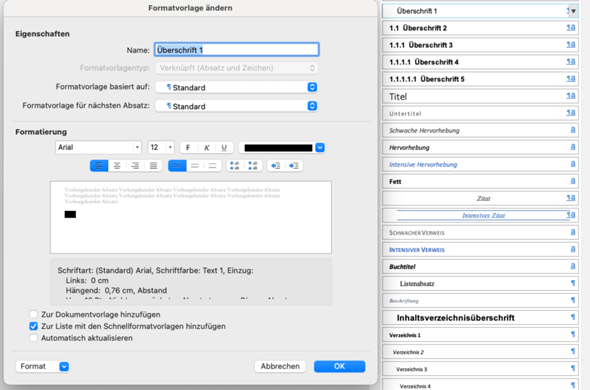Click Abbrechen to cancel

[280, 366]
